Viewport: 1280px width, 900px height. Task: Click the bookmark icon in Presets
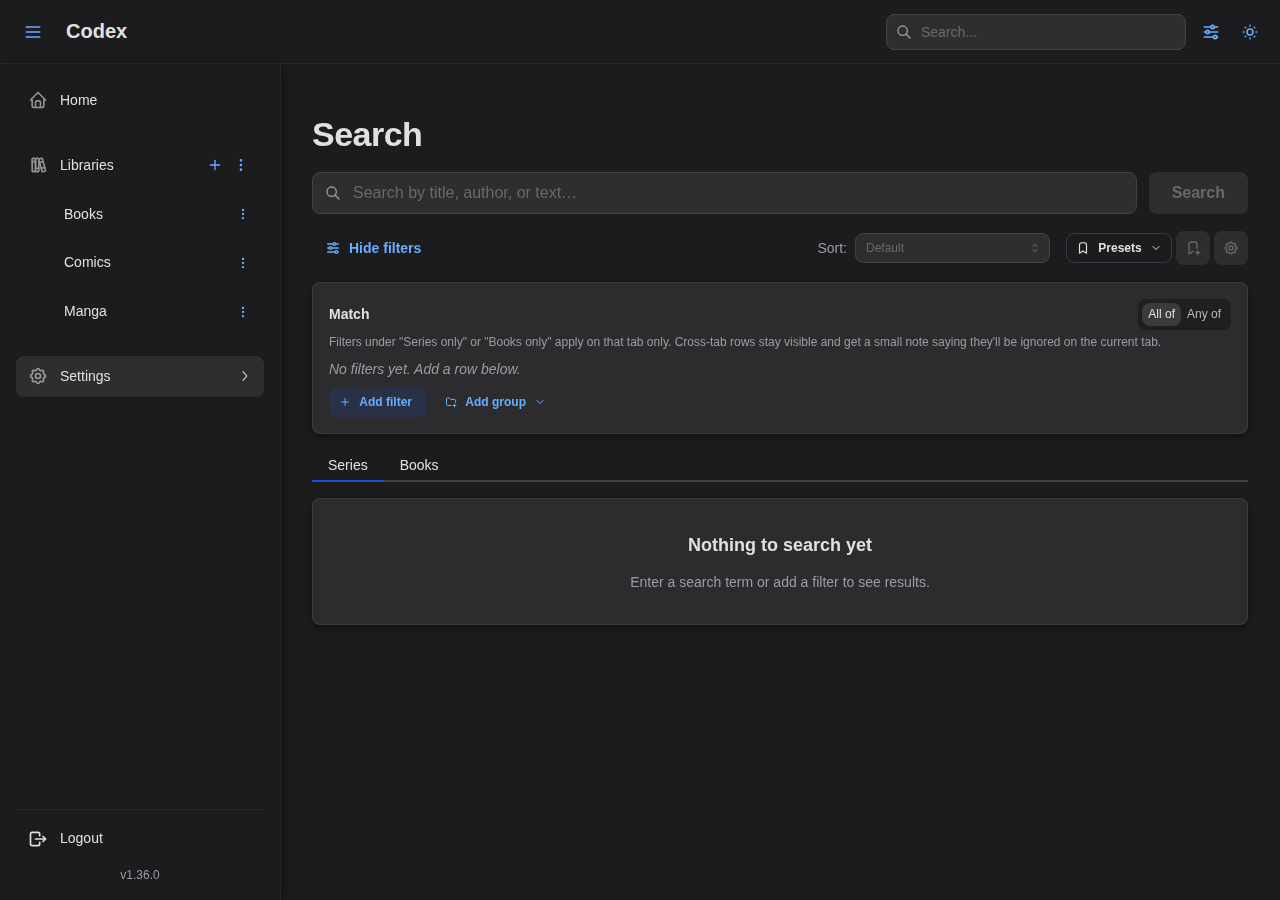1083,248
